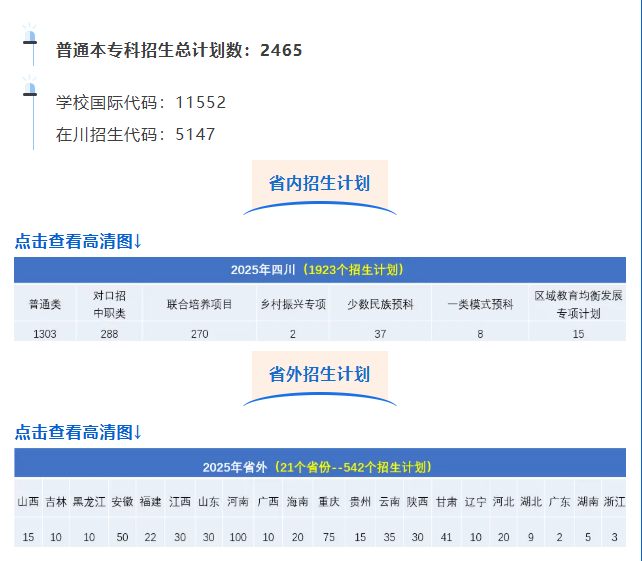The height and width of the screenshot is (561, 642).
Task: Click the value 15 under 山西
Action: (28, 537)
